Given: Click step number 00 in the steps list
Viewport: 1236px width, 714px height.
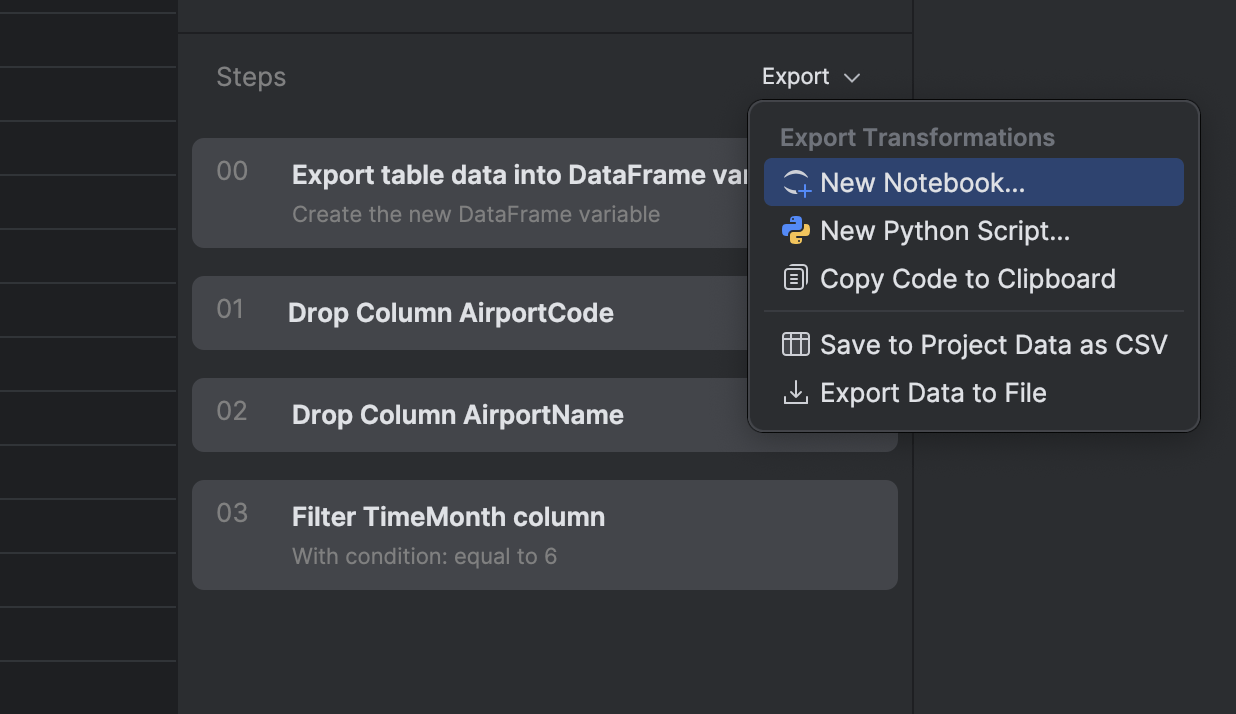Looking at the screenshot, I should point(232,172).
